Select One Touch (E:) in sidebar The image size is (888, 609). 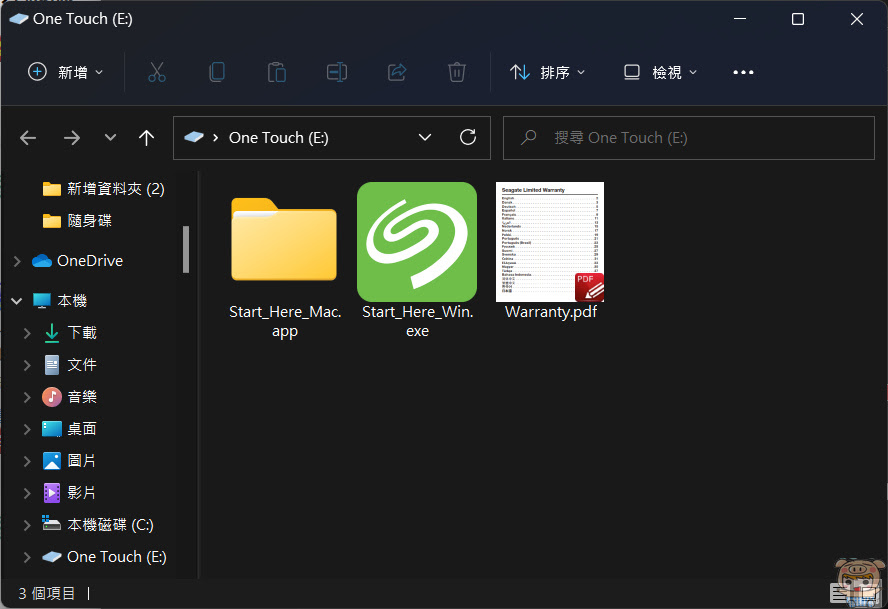(x=104, y=557)
